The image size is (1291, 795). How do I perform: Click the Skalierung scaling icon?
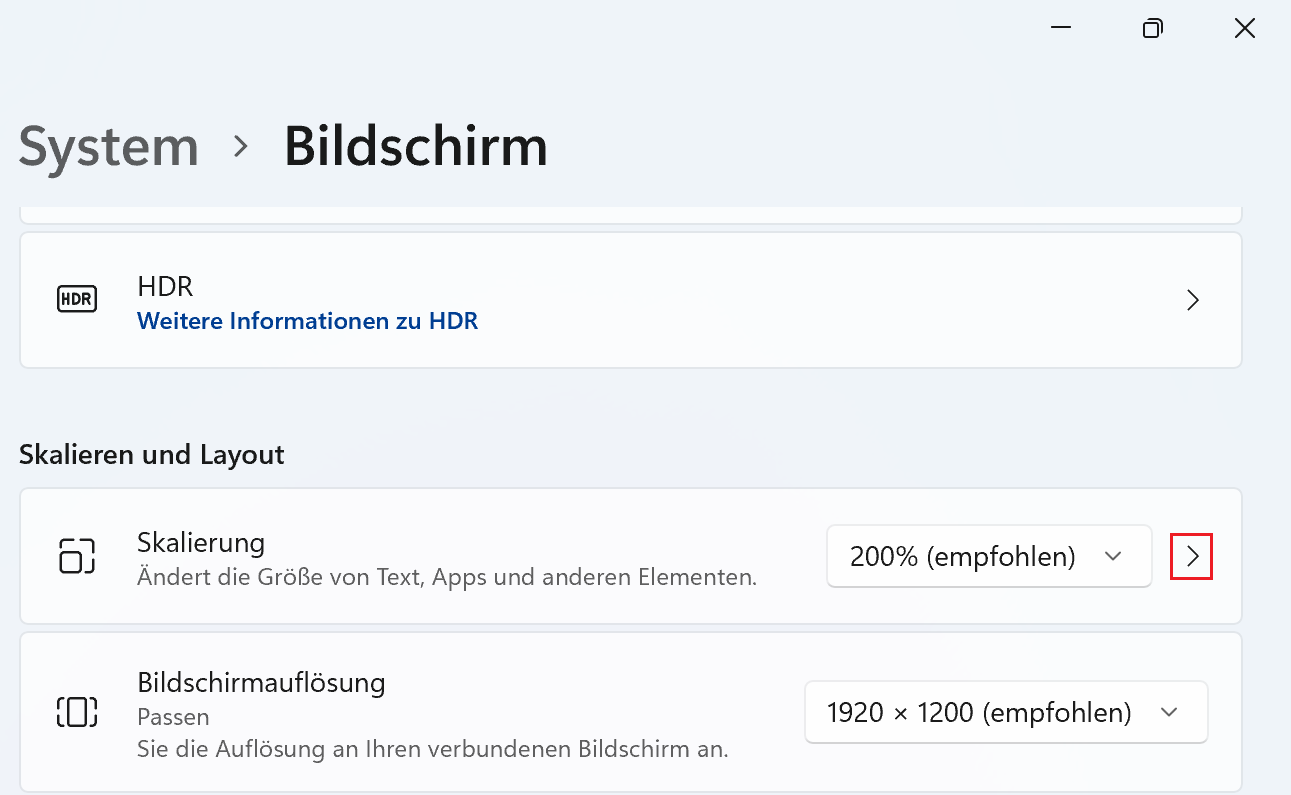(77, 556)
